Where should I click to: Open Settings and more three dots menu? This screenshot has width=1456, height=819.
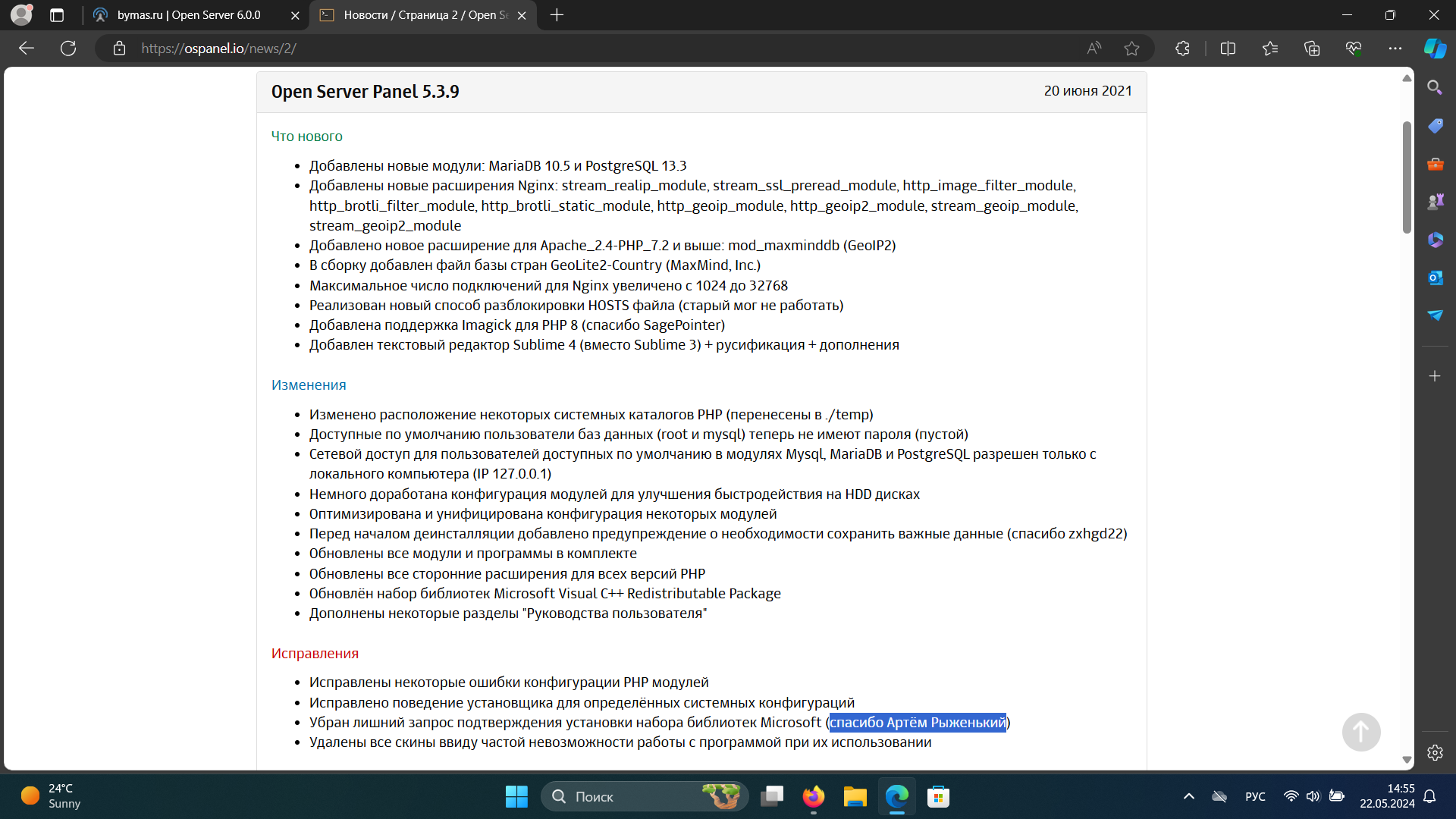pyautogui.click(x=1395, y=49)
